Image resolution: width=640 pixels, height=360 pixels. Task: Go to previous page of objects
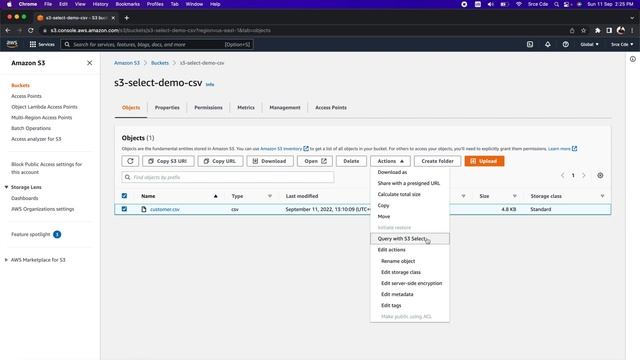(x=562, y=176)
